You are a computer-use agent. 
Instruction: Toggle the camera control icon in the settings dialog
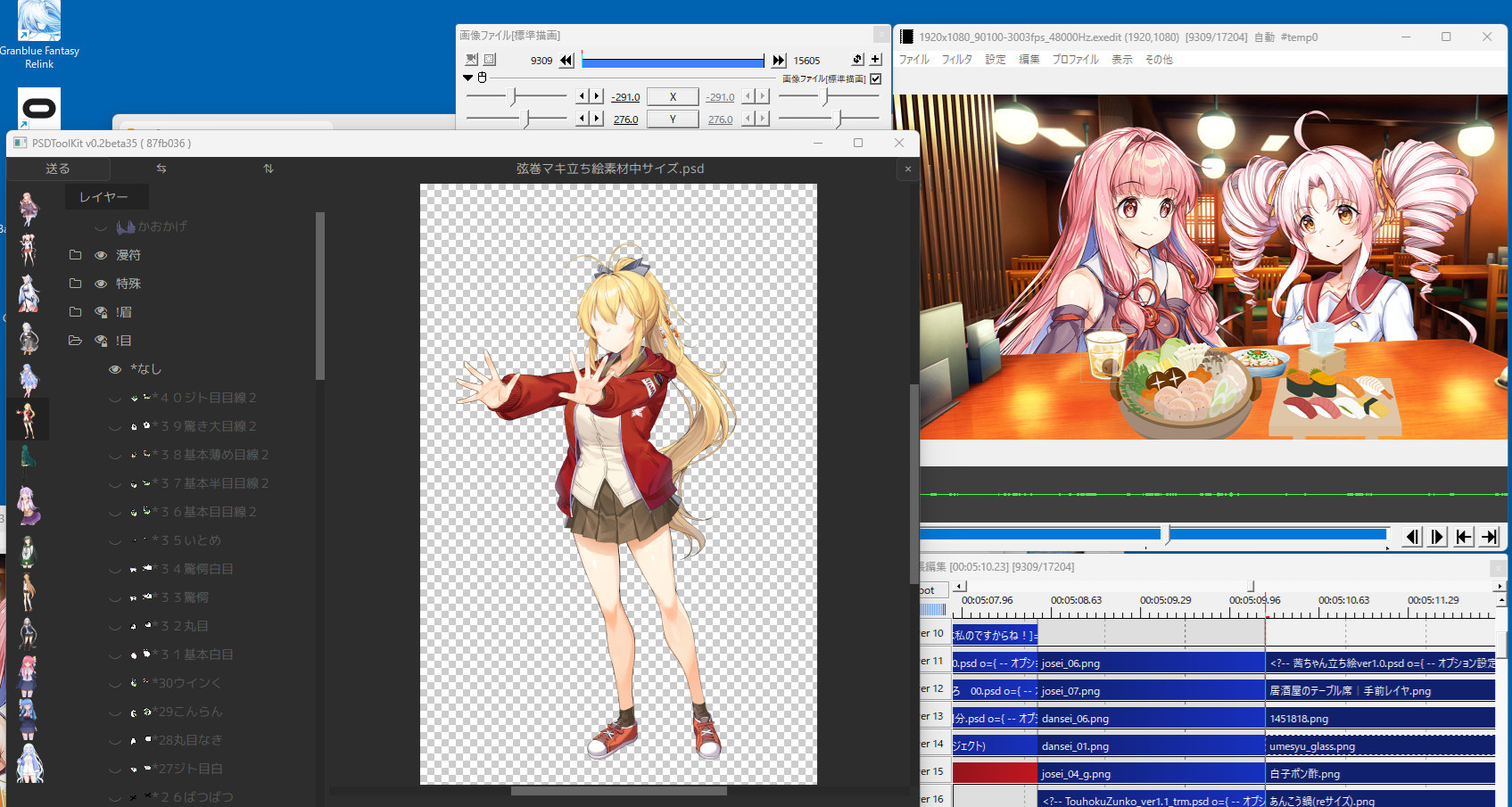[x=472, y=59]
